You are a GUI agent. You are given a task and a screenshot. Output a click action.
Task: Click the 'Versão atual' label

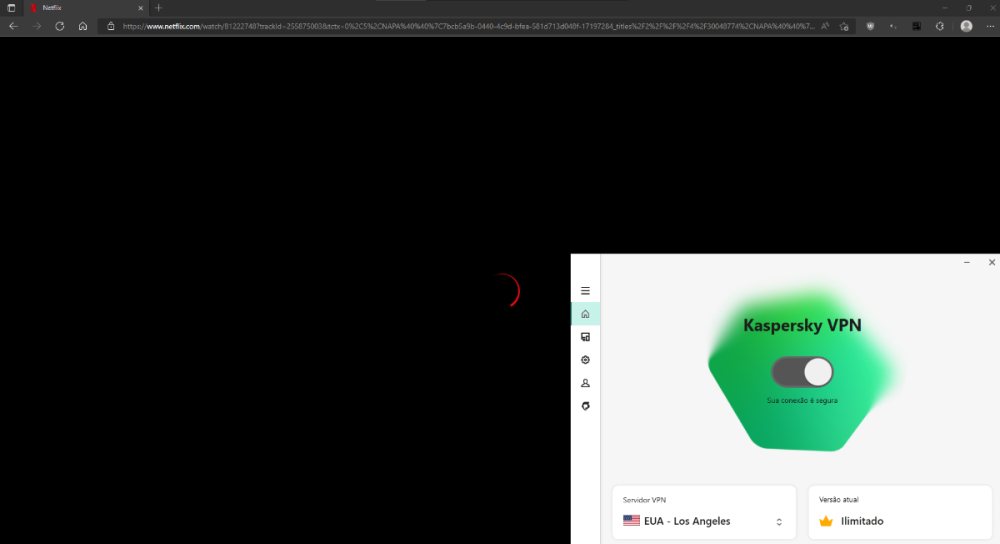tap(839, 500)
